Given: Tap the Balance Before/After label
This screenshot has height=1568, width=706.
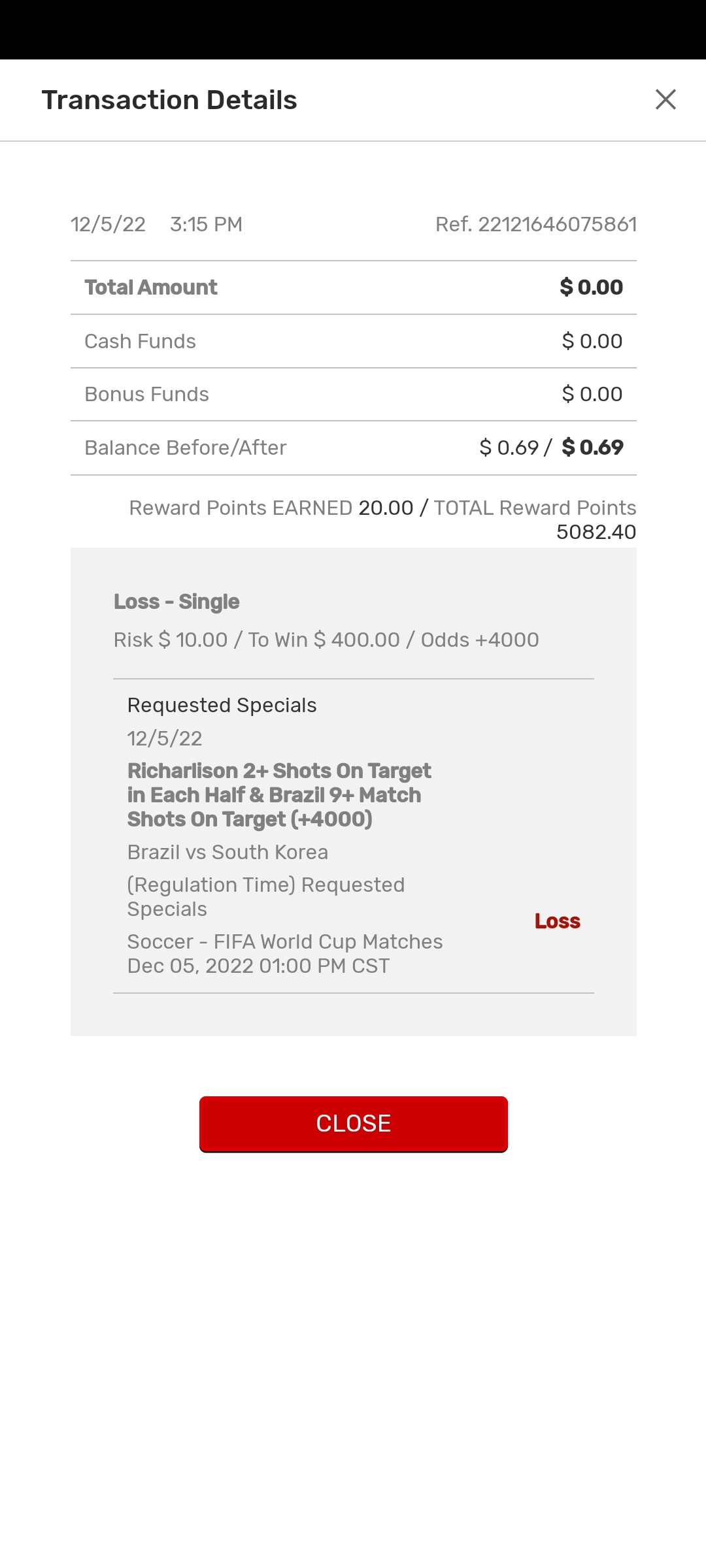Looking at the screenshot, I should pyautogui.click(x=185, y=448).
